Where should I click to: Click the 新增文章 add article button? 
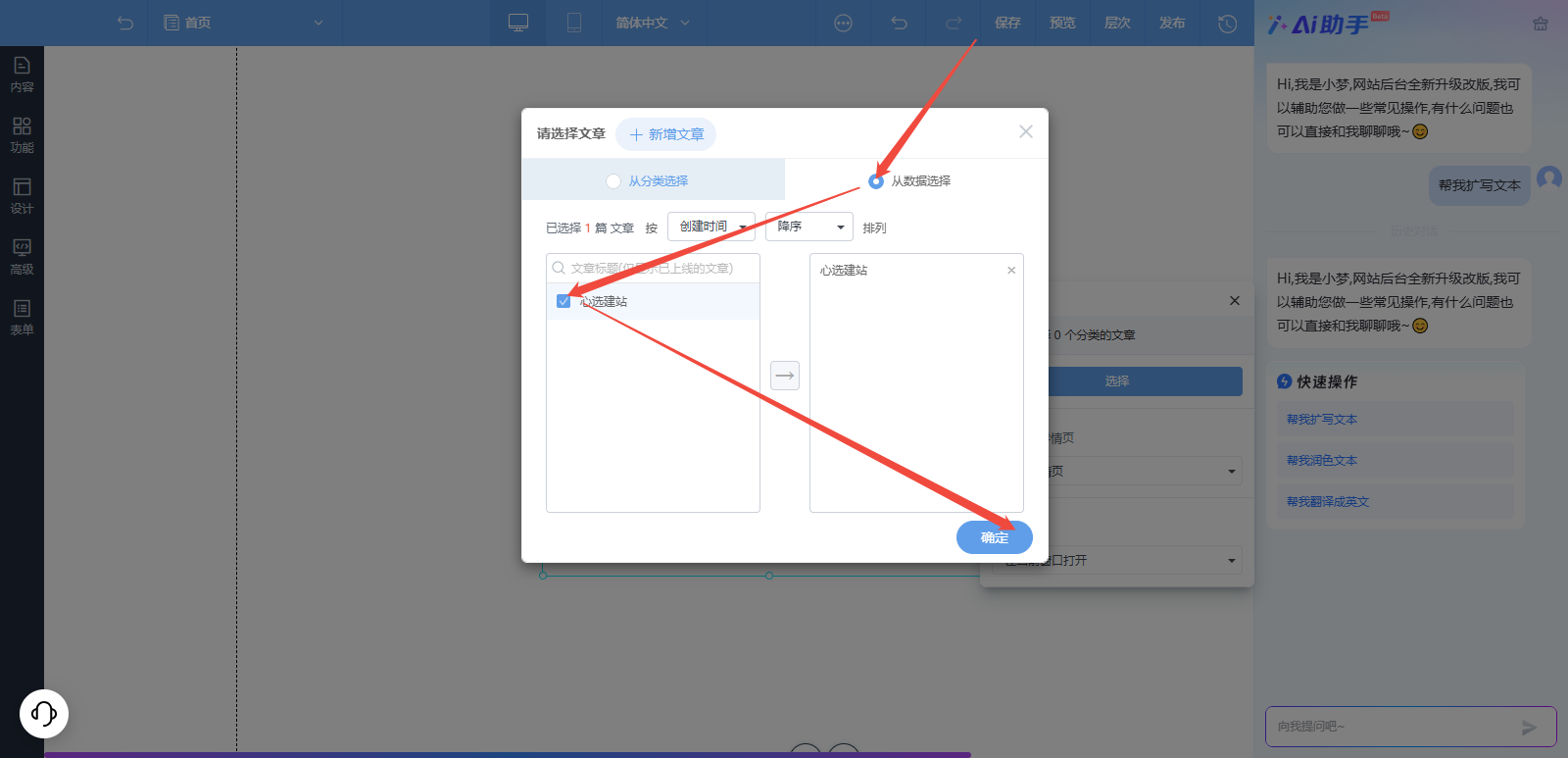(666, 134)
